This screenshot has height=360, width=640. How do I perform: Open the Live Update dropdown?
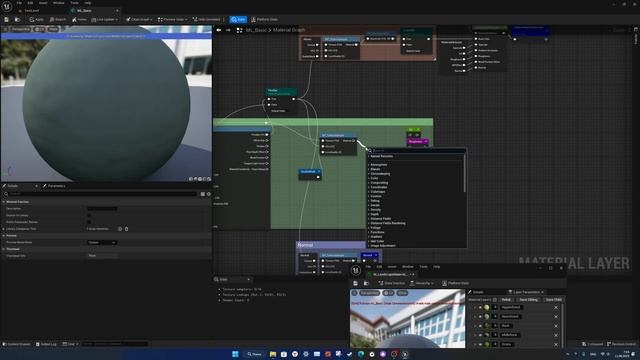point(104,19)
